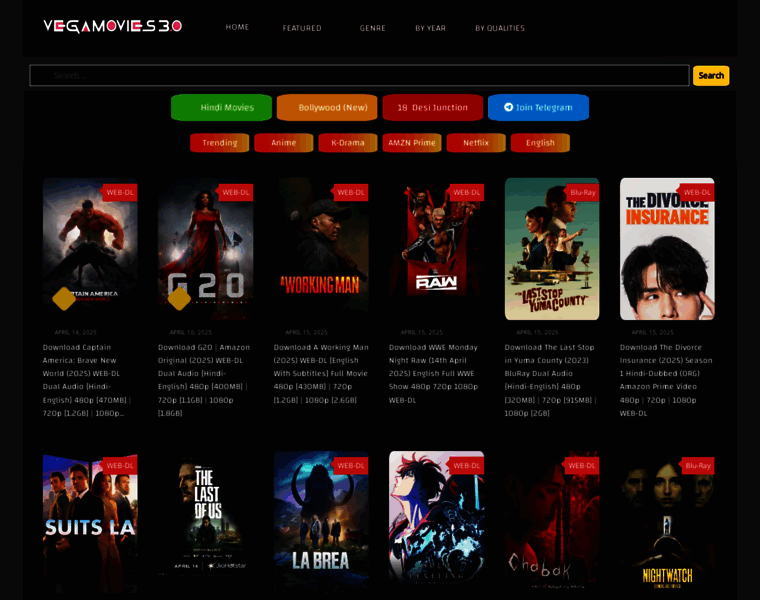This screenshot has height=600, width=760.
Task: Open the Solo Leveling anime poster
Action: tap(436, 522)
